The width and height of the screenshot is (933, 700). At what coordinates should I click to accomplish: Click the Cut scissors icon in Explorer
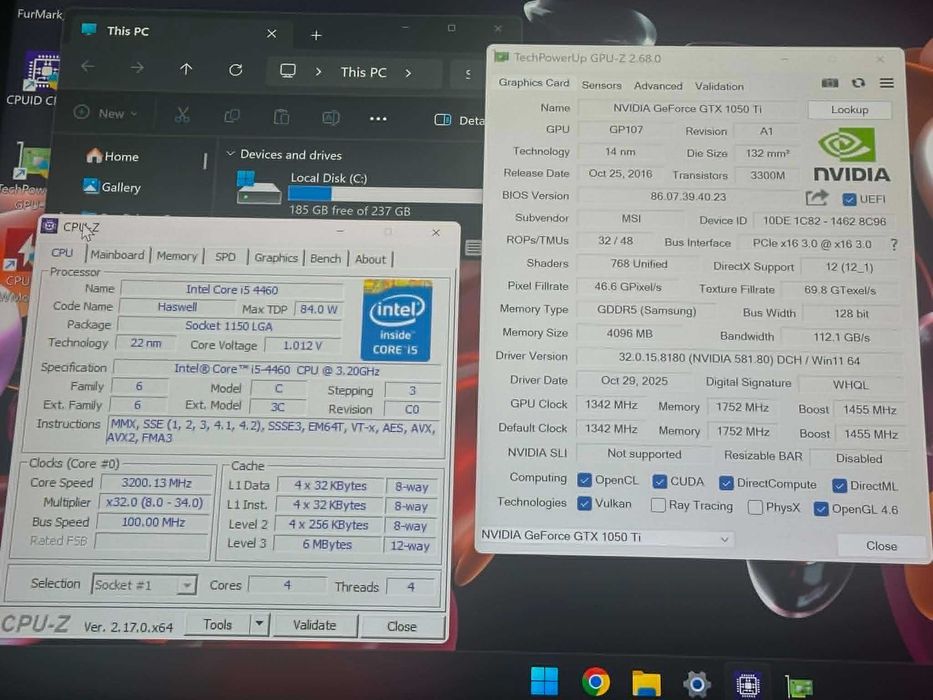point(182,115)
